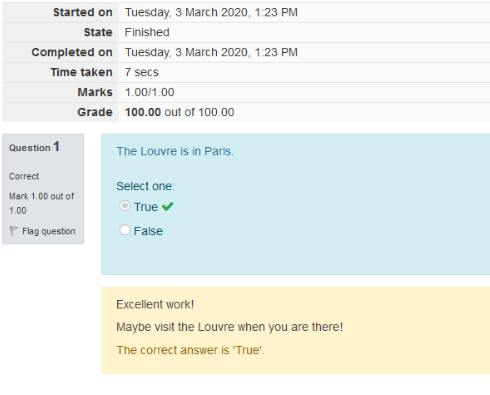Click the Flag question link

pyautogui.click(x=49, y=231)
